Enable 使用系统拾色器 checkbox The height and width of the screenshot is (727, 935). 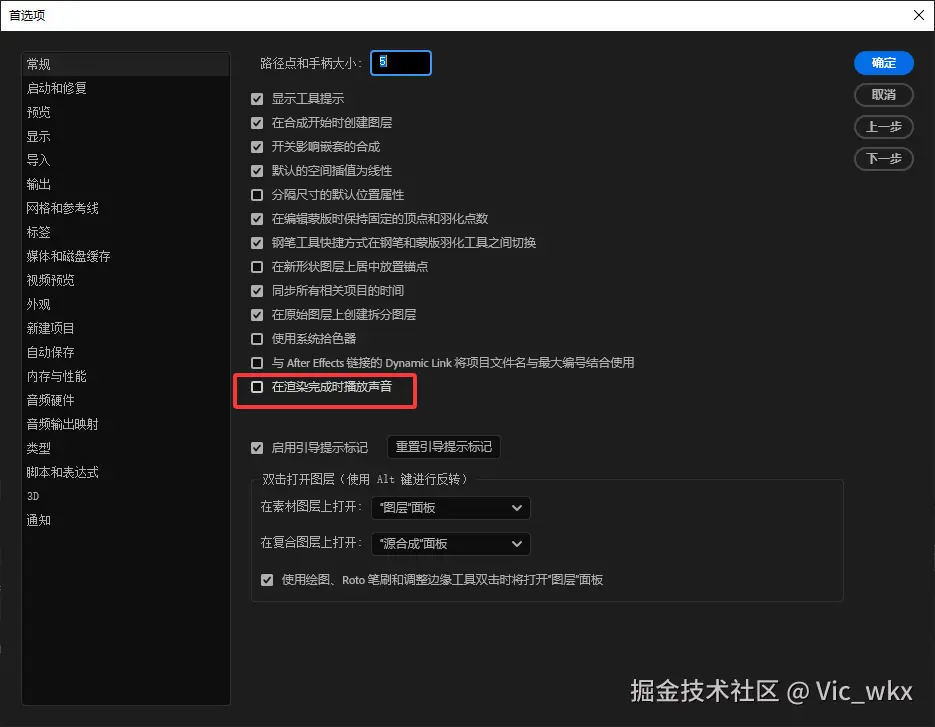[x=257, y=339]
